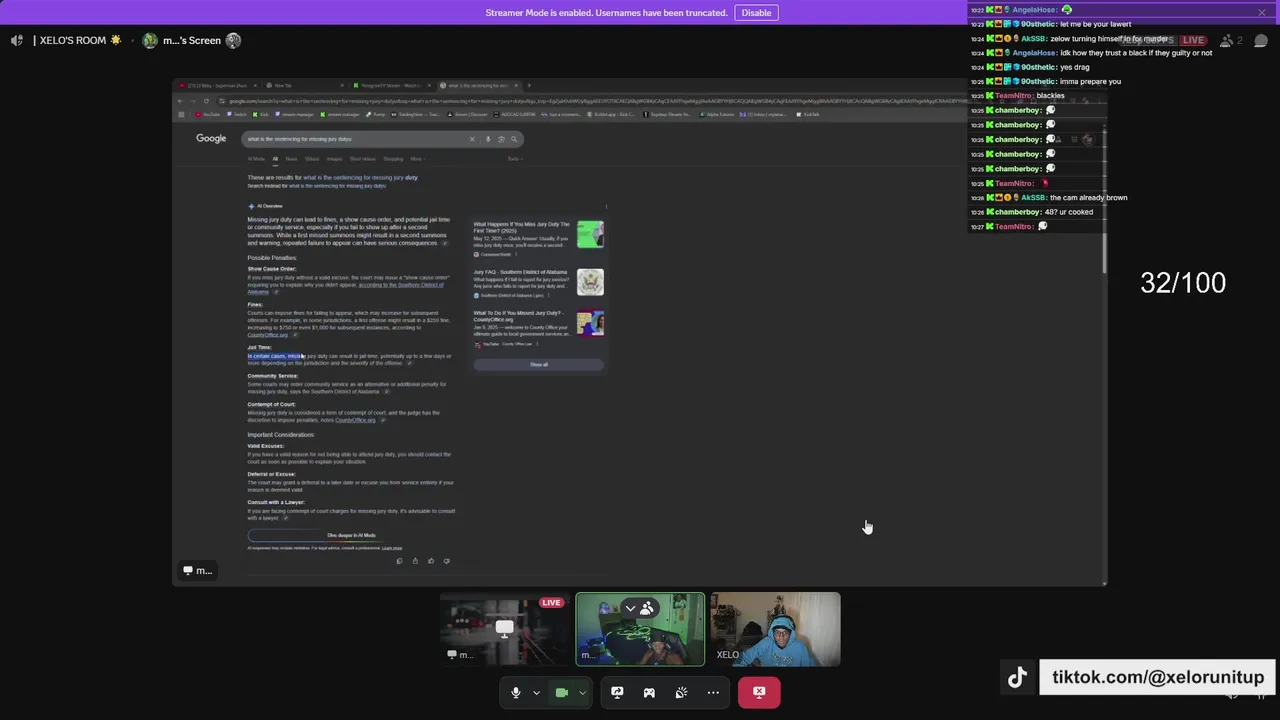Click the streamed page's scrollbar
The image size is (1280, 720).
(1105, 200)
